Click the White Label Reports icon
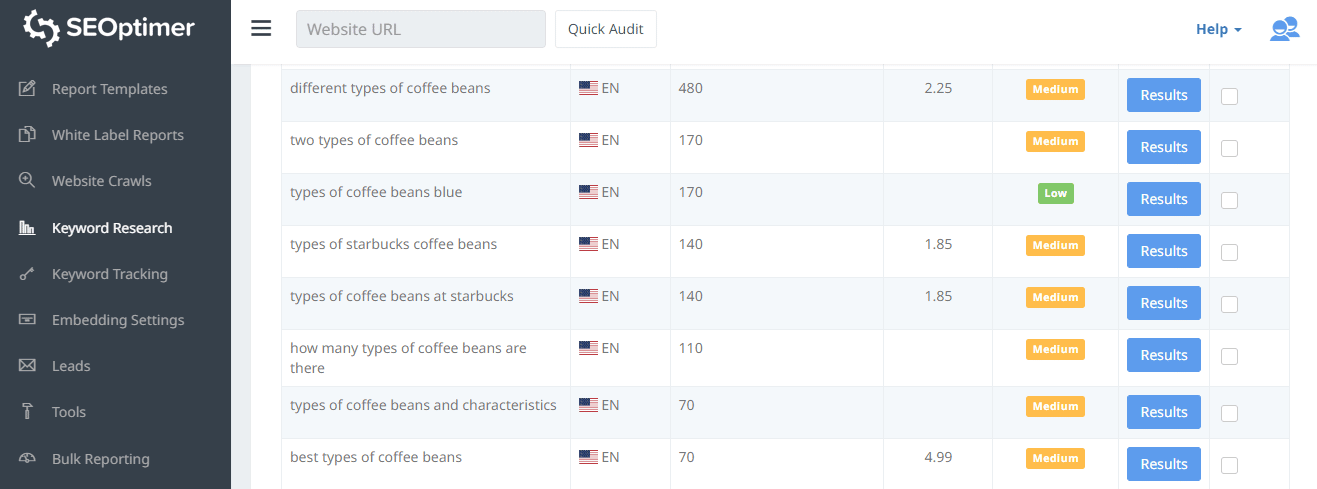1317x489 pixels. coord(28,135)
